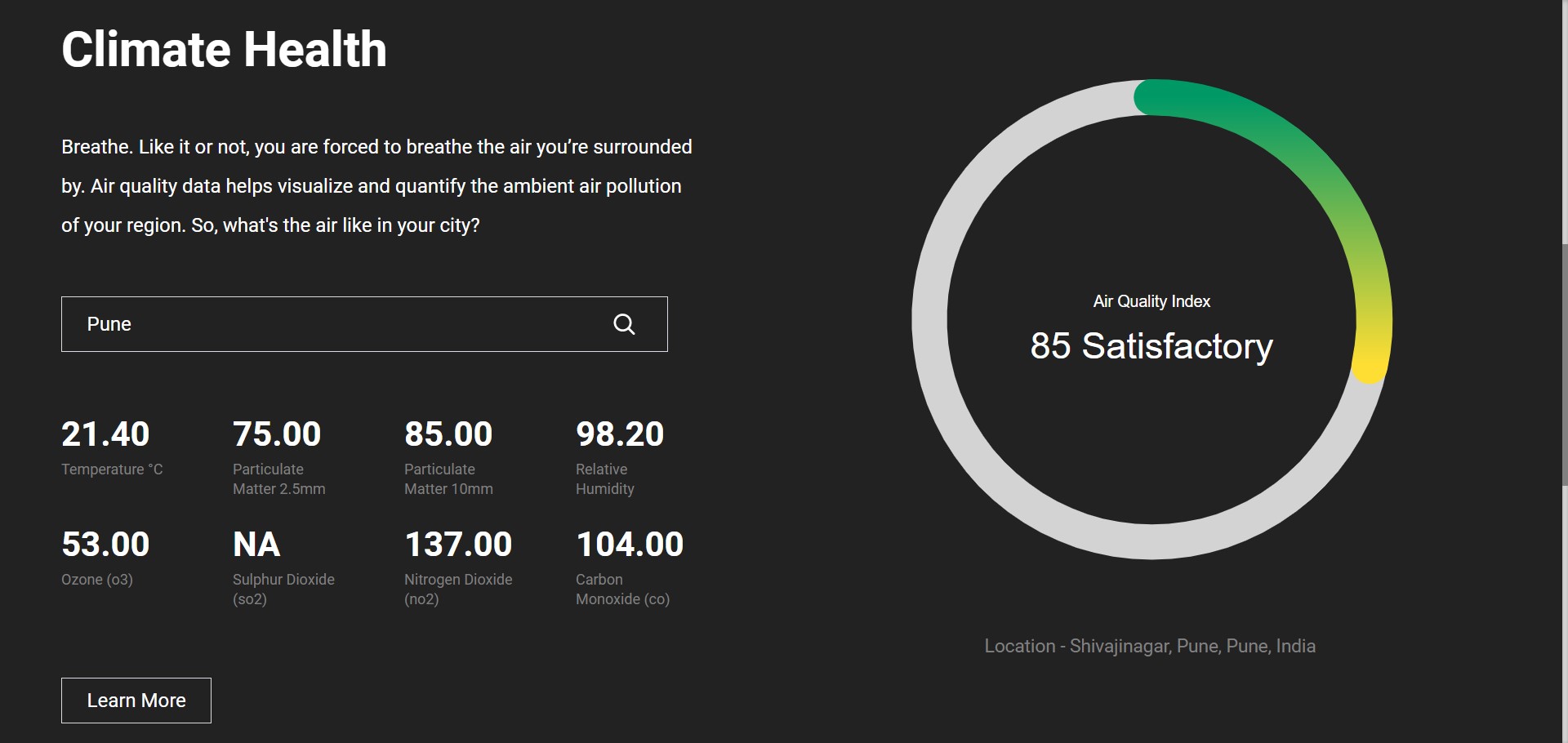
Task: Click the Shivajinagar, Pune location text
Action: tap(1150, 647)
